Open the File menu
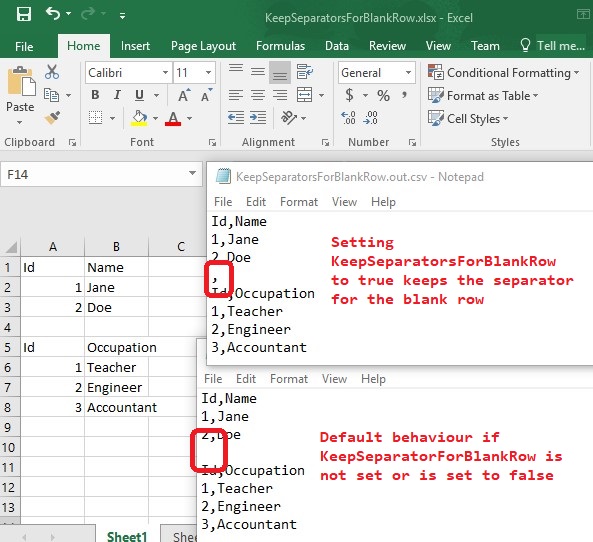 click(x=24, y=47)
